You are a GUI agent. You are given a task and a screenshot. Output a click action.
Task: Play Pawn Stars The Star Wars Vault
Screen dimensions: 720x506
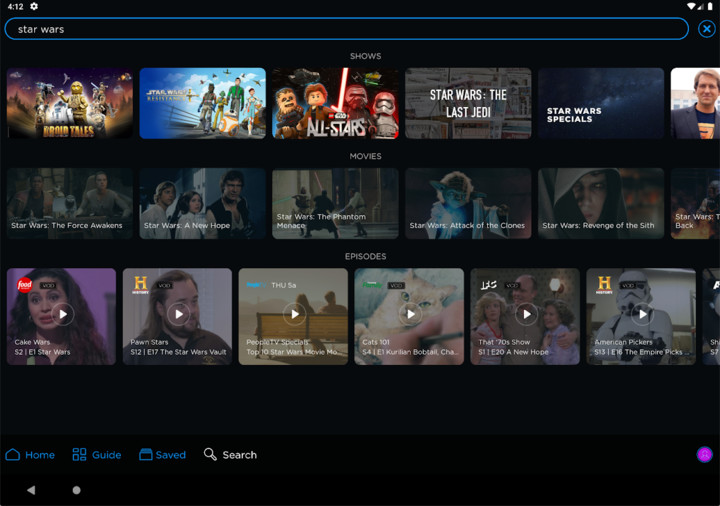(178, 314)
